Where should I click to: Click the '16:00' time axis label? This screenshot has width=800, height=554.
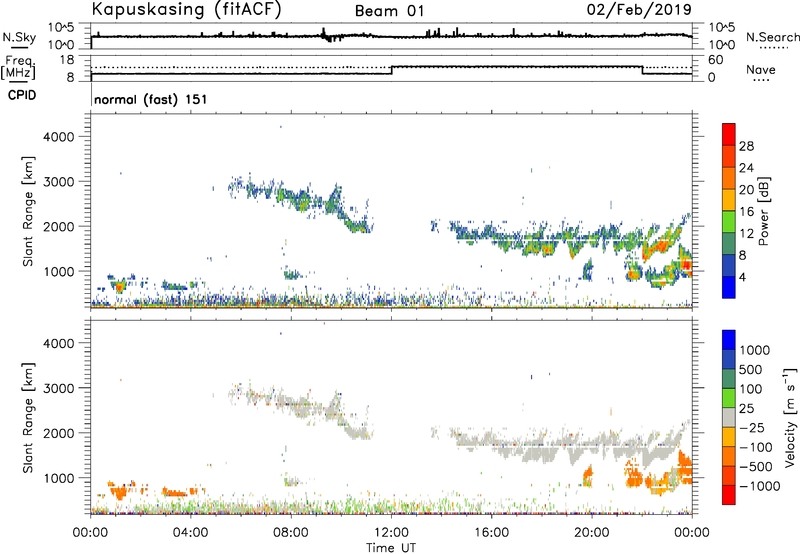(x=491, y=533)
